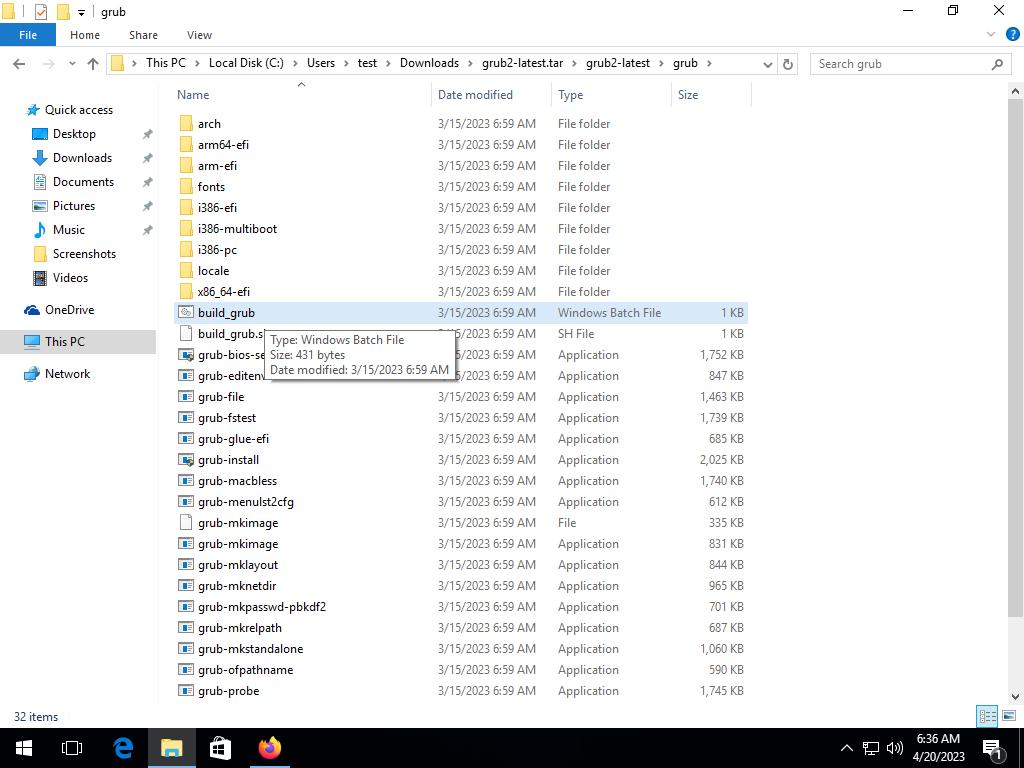Switch to details view layout
Viewport: 1024px width, 768px height.
tap(987, 716)
